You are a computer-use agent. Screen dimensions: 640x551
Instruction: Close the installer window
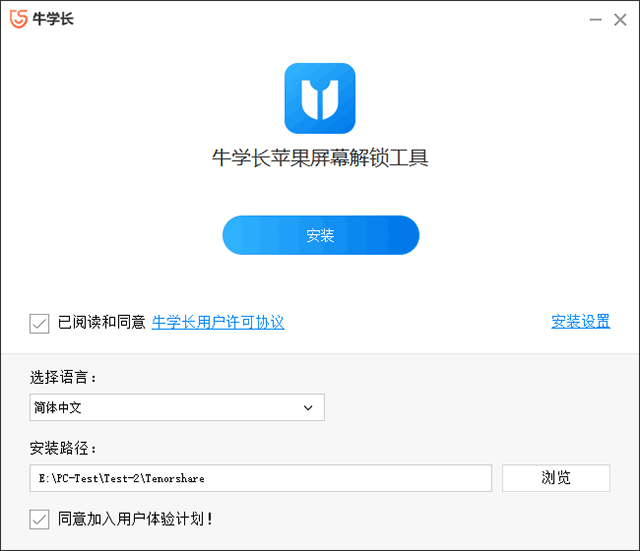click(x=620, y=20)
